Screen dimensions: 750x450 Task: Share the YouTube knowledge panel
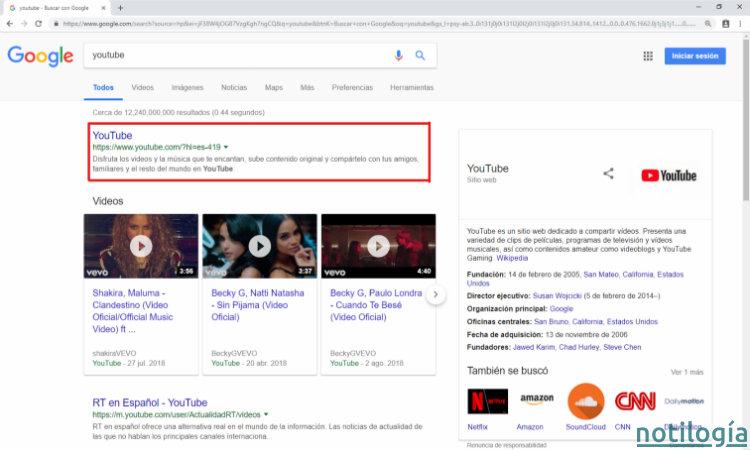pos(608,174)
